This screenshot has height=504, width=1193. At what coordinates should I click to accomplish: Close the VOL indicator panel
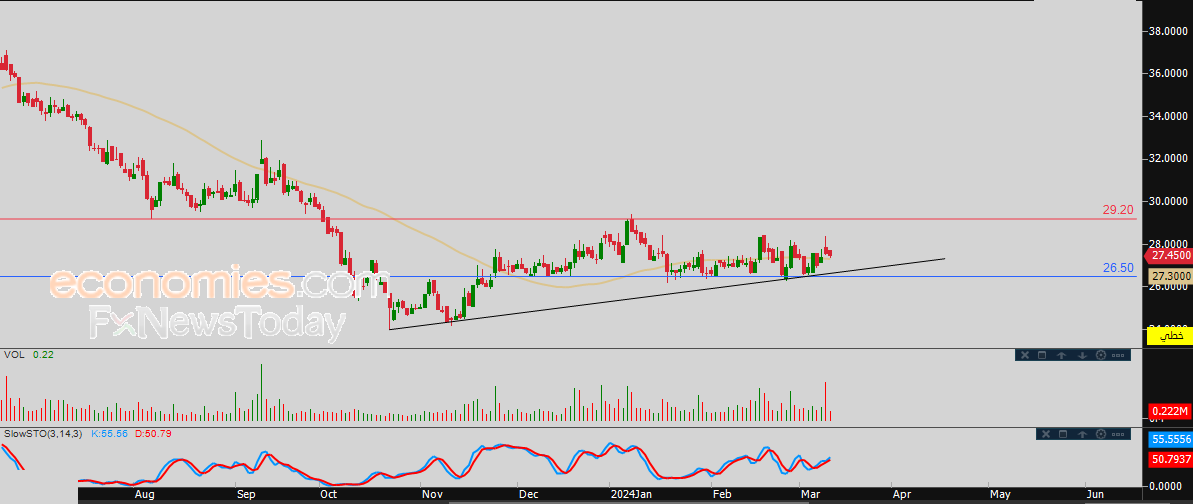click(1025, 355)
